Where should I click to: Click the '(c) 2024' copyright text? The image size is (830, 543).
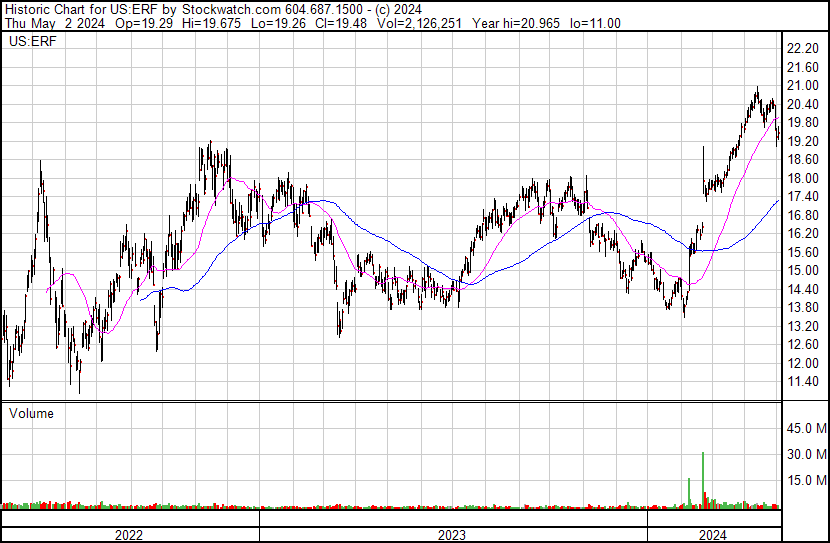(x=398, y=9)
